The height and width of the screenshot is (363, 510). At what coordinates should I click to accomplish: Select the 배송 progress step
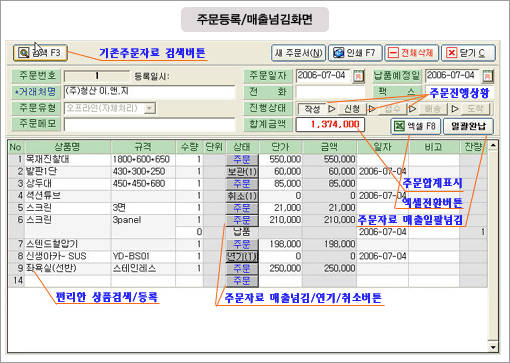point(432,109)
